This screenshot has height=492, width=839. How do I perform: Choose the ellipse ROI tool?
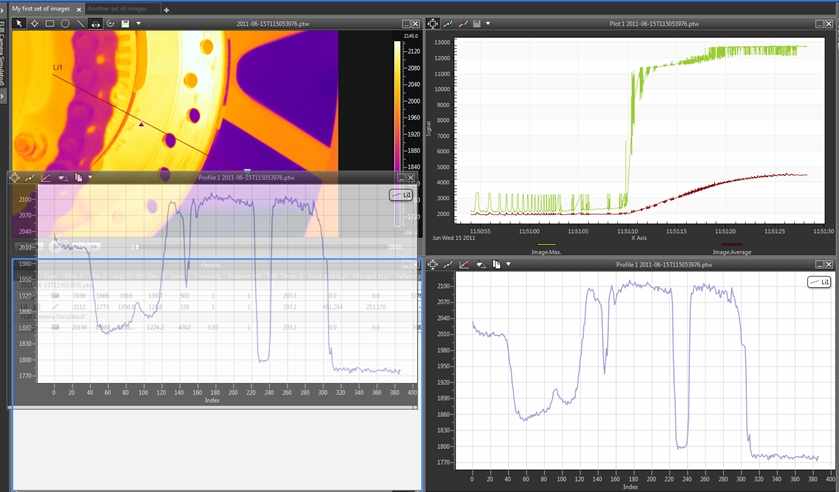click(x=65, y=23)
